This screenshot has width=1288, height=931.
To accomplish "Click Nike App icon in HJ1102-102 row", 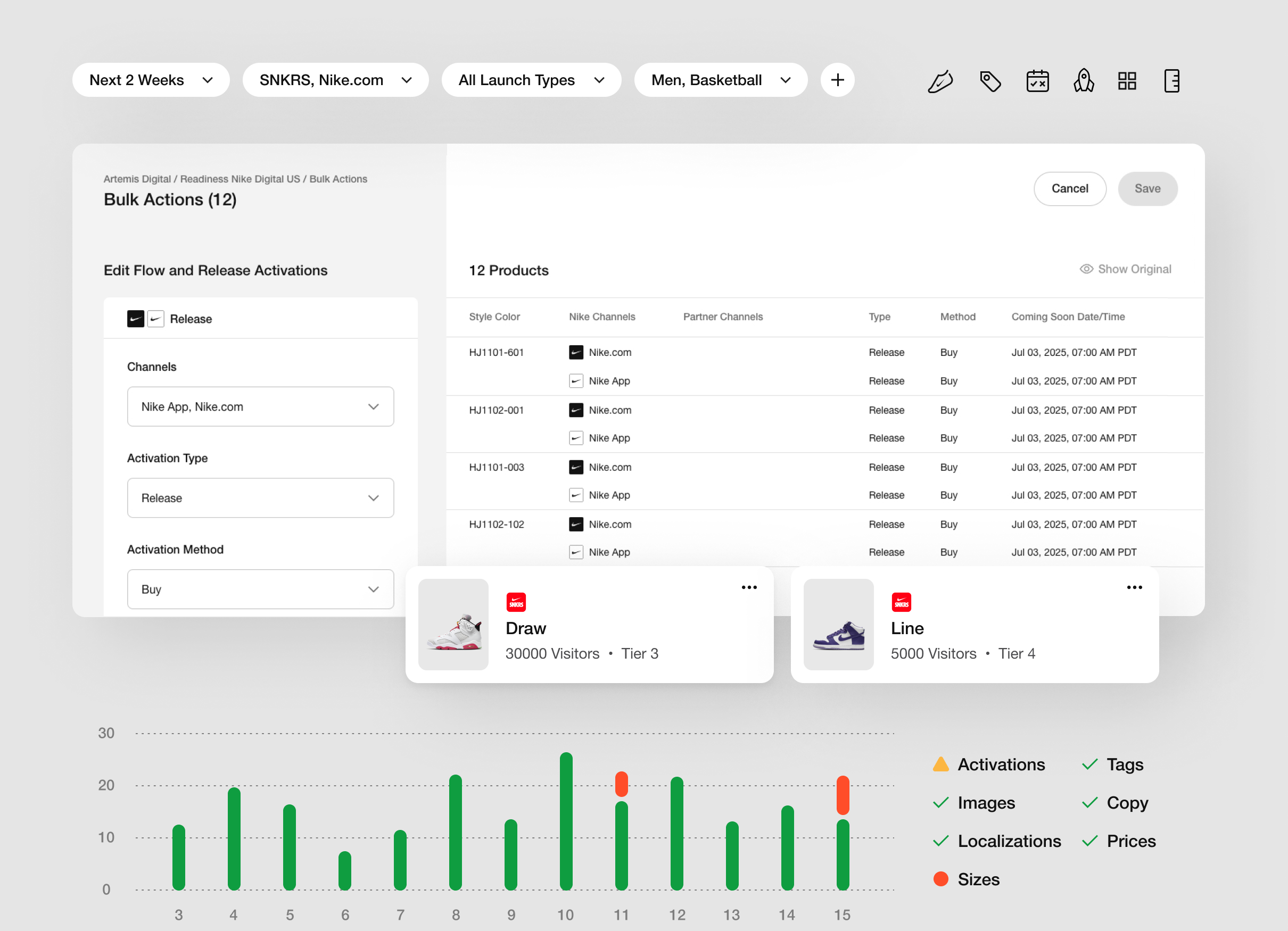I will pos(576,552).
